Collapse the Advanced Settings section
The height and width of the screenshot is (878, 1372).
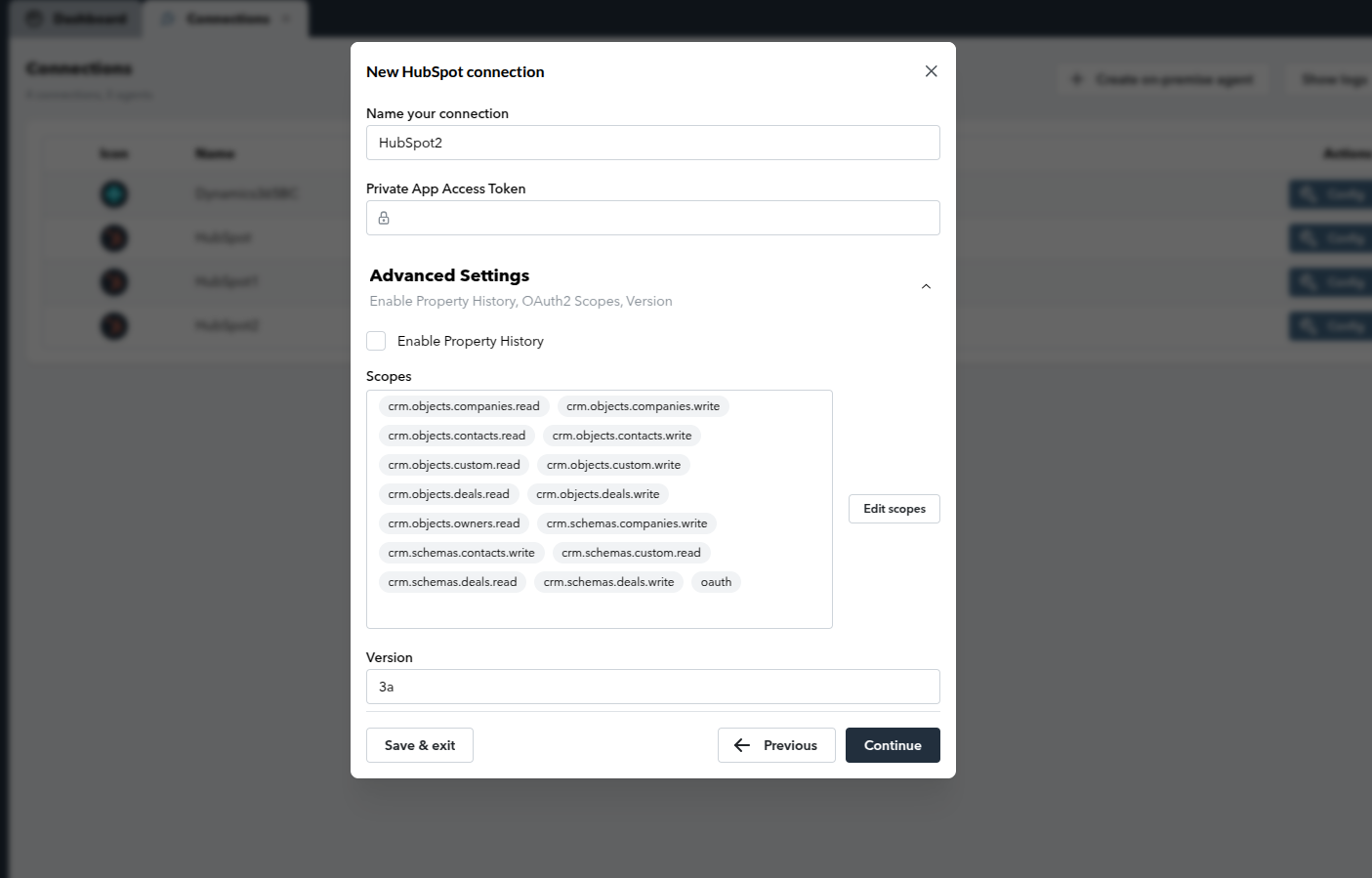[x=926, y=286]
